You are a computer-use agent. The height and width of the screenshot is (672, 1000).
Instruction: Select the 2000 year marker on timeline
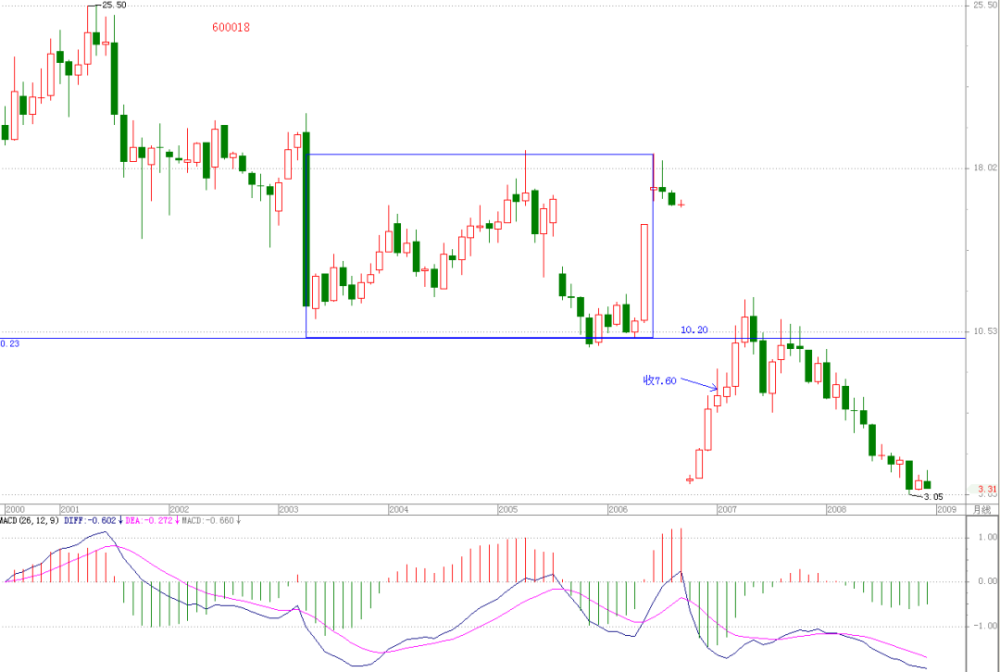pos(15,509)
